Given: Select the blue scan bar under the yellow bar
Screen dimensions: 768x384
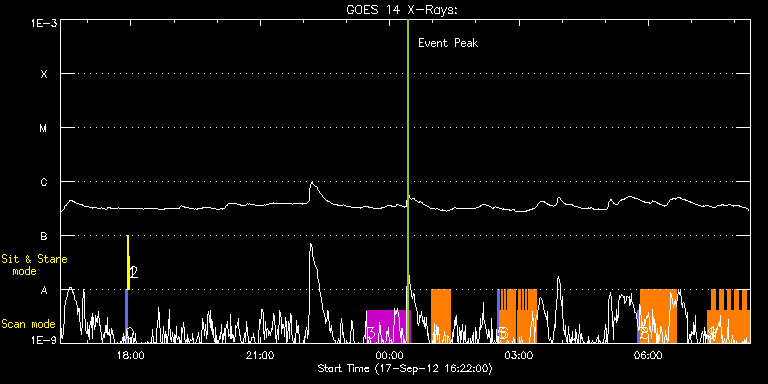Looking at the screenshot, I should (x=126, y=315).
